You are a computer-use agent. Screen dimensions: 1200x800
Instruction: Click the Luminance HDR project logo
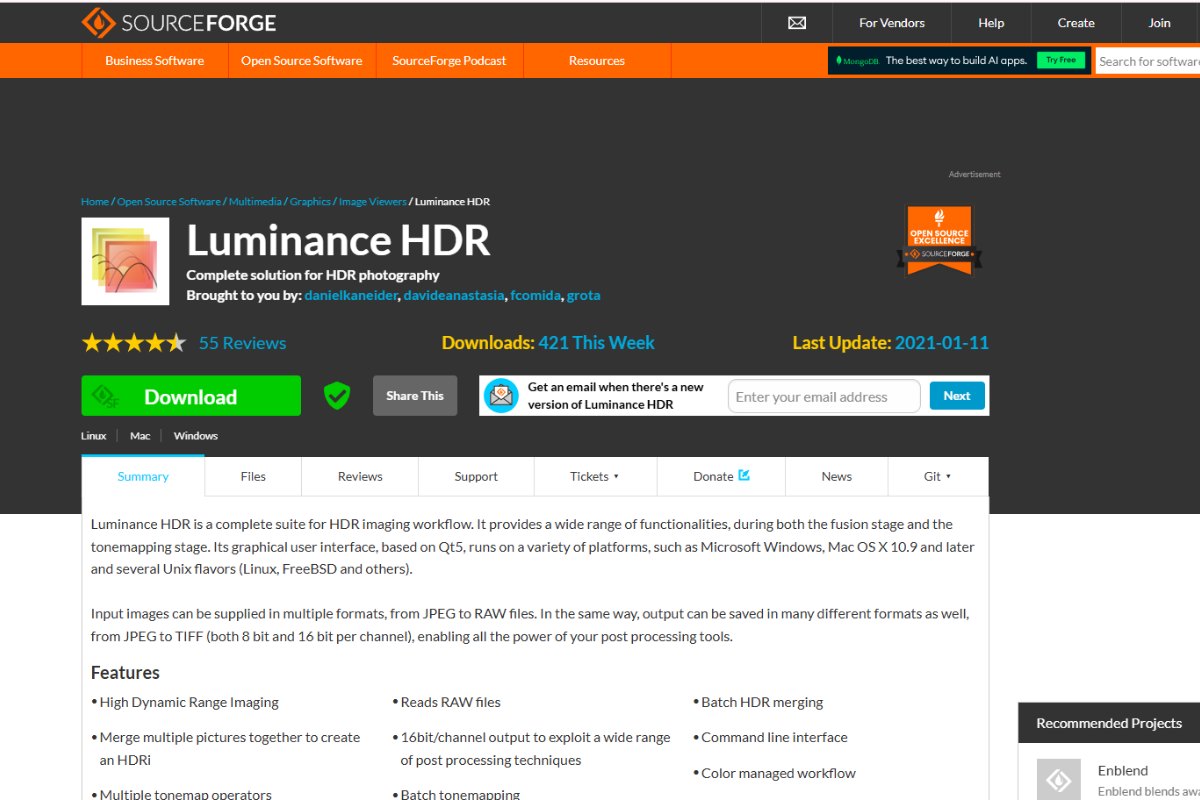click(125, 261)
